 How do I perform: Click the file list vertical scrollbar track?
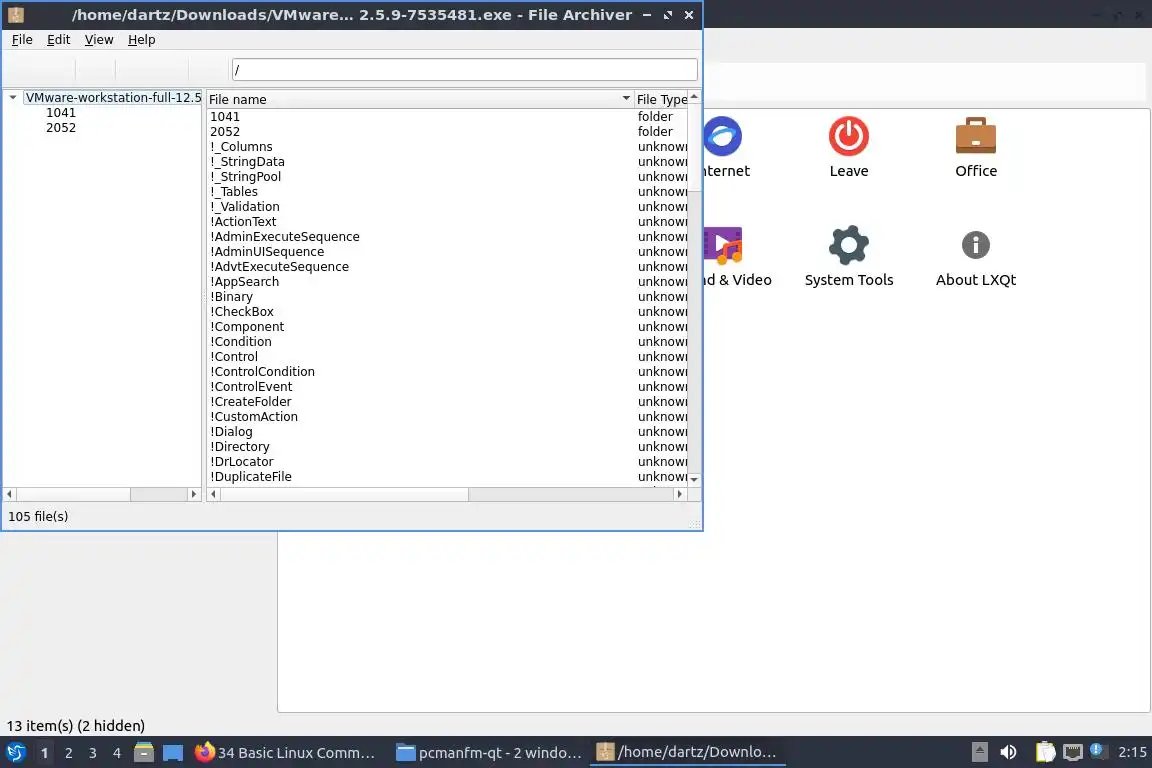coord(694,331)
